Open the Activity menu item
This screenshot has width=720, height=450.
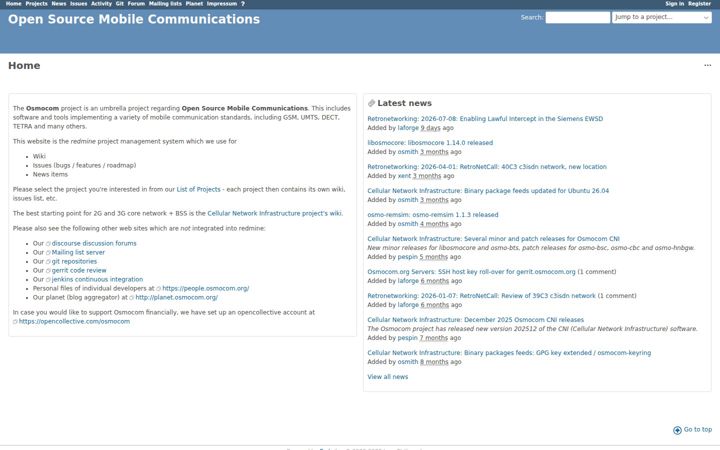pyautogui.click(x=101, y=4)
